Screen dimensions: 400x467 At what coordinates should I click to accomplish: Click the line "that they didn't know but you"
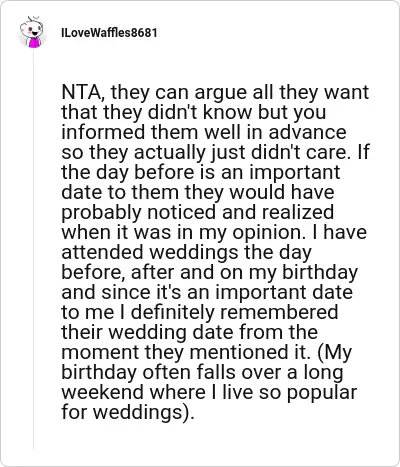coord(193,112)
